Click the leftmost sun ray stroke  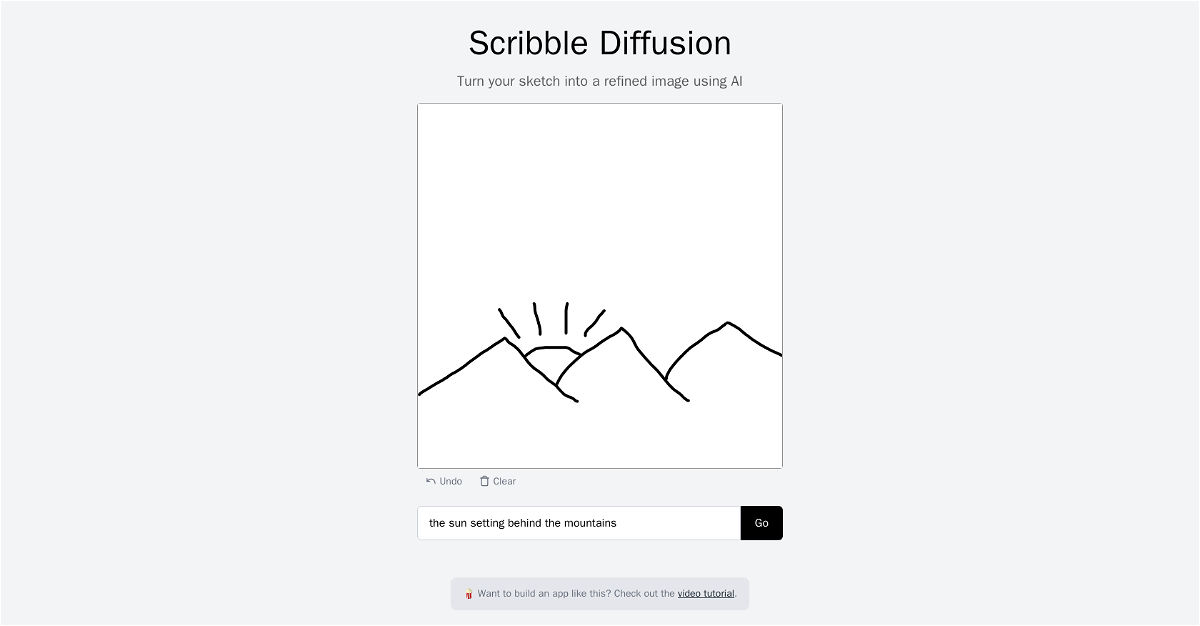coord(509,323)
